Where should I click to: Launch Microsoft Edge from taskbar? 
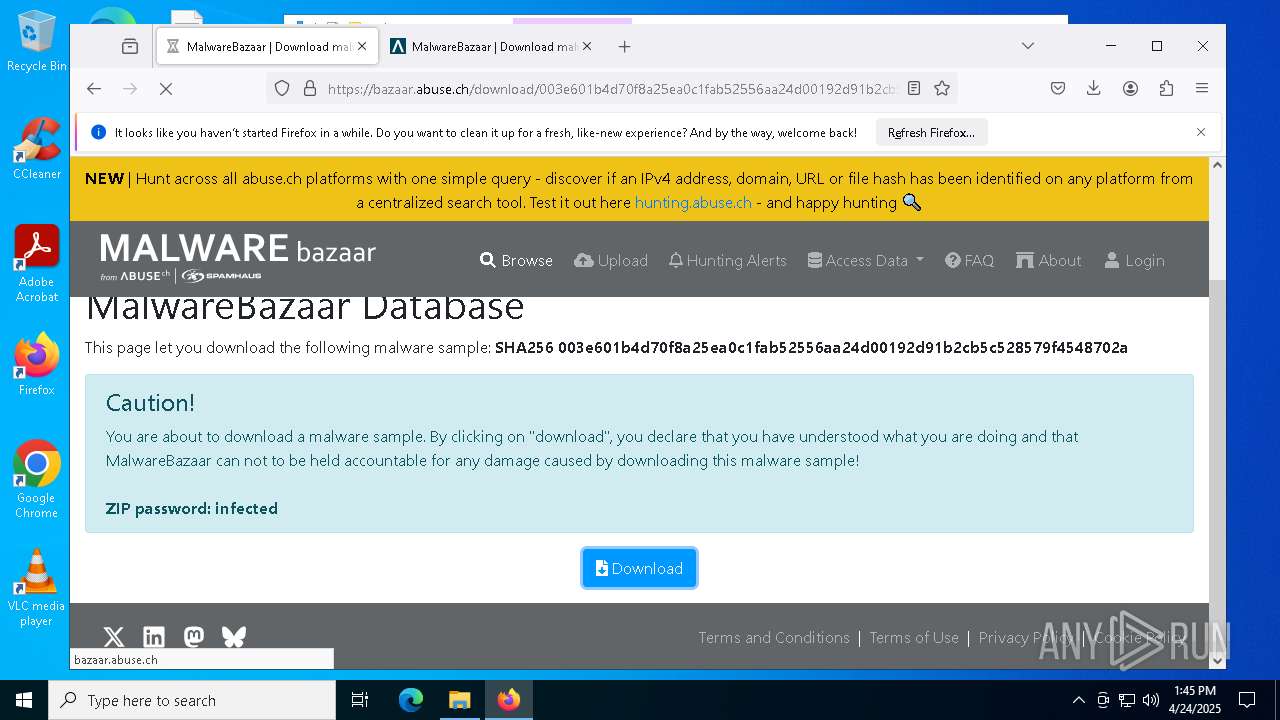tap(411, 700)
